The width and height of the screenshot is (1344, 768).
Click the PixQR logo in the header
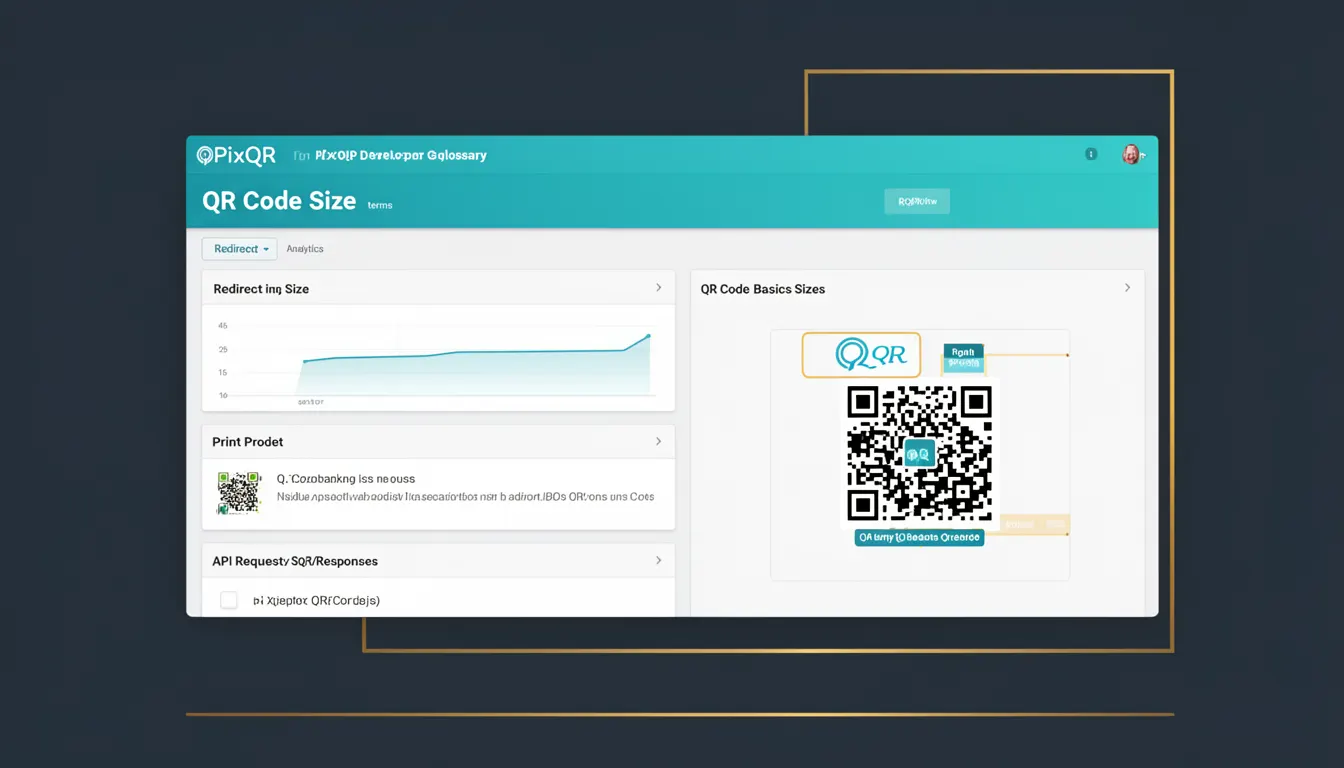tap(236, 156)
